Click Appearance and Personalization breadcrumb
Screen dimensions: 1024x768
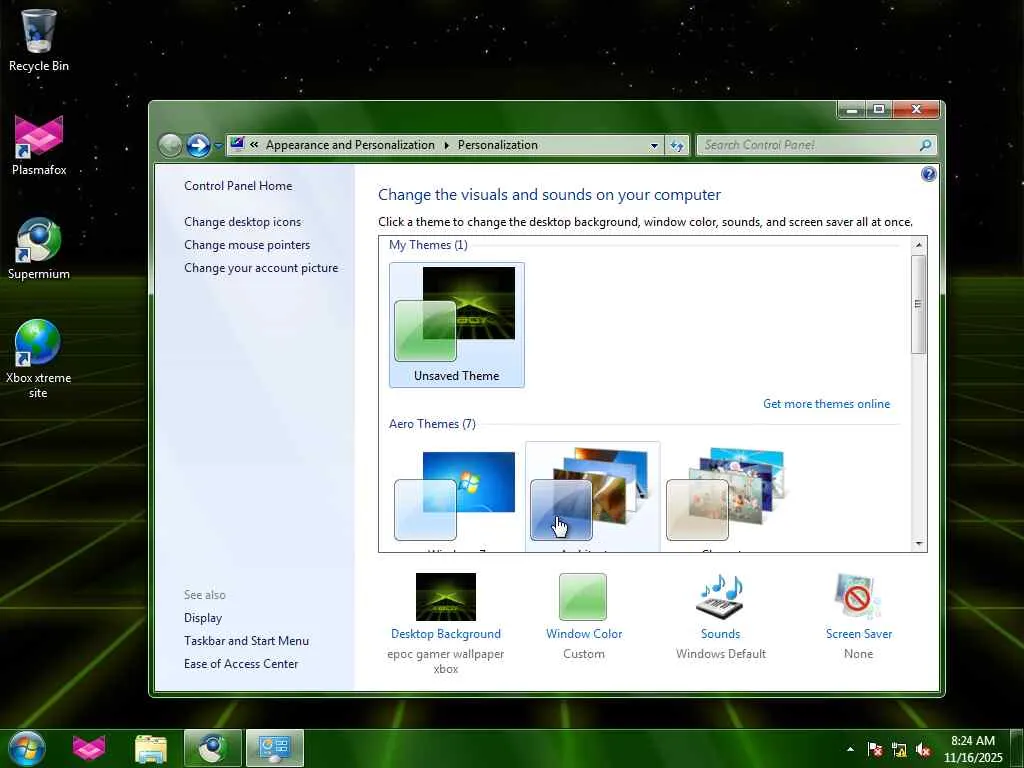[350, 145]
